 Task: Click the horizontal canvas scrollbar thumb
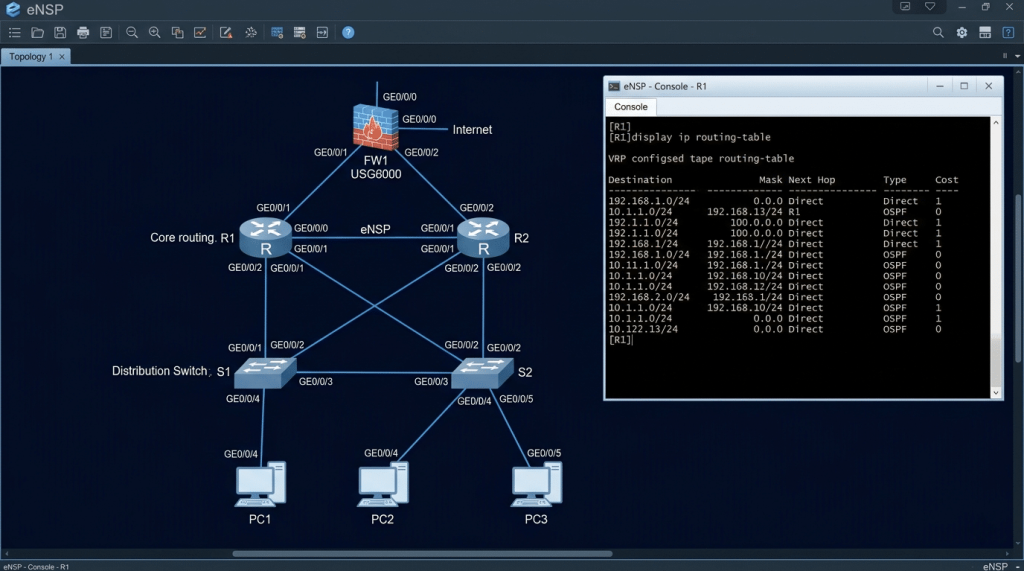(x=423, y=553)
